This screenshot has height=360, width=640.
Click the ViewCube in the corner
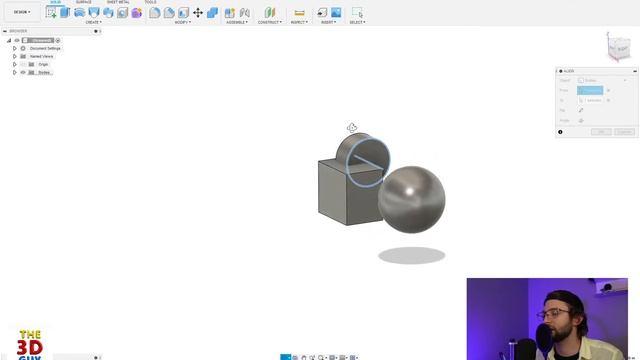619,48
